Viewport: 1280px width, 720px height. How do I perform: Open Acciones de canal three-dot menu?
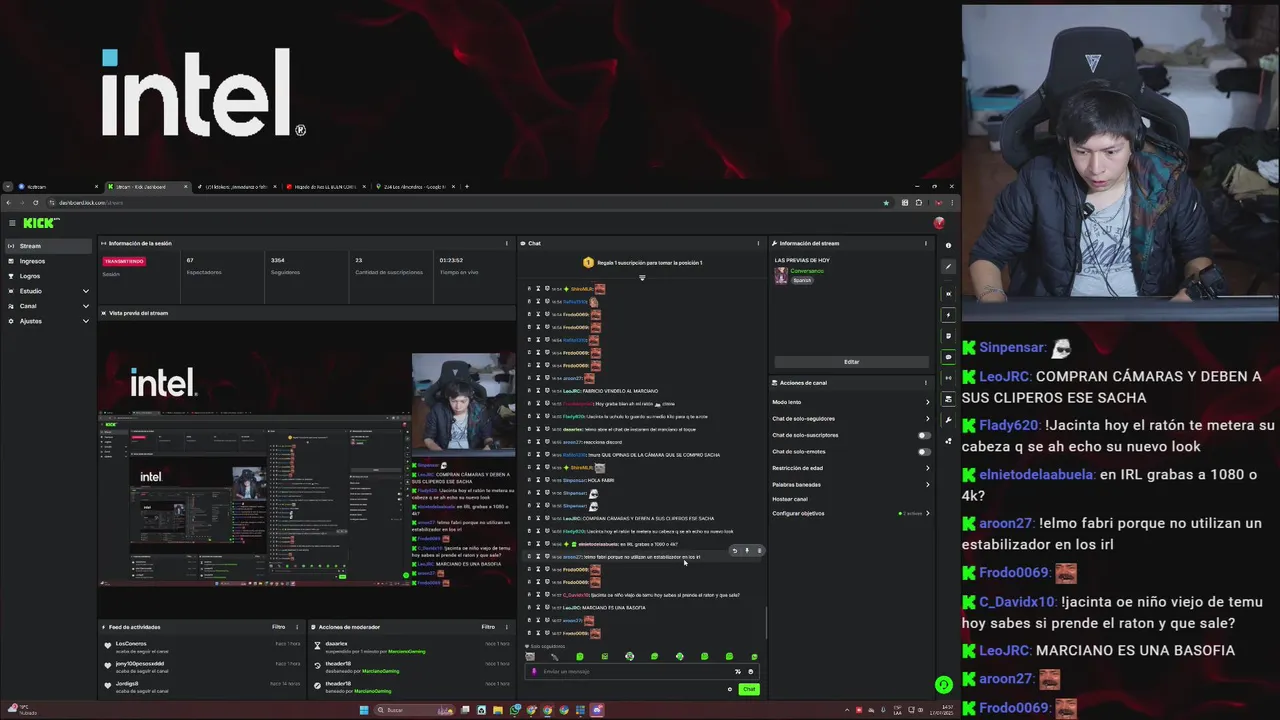[x=926, y=382]
